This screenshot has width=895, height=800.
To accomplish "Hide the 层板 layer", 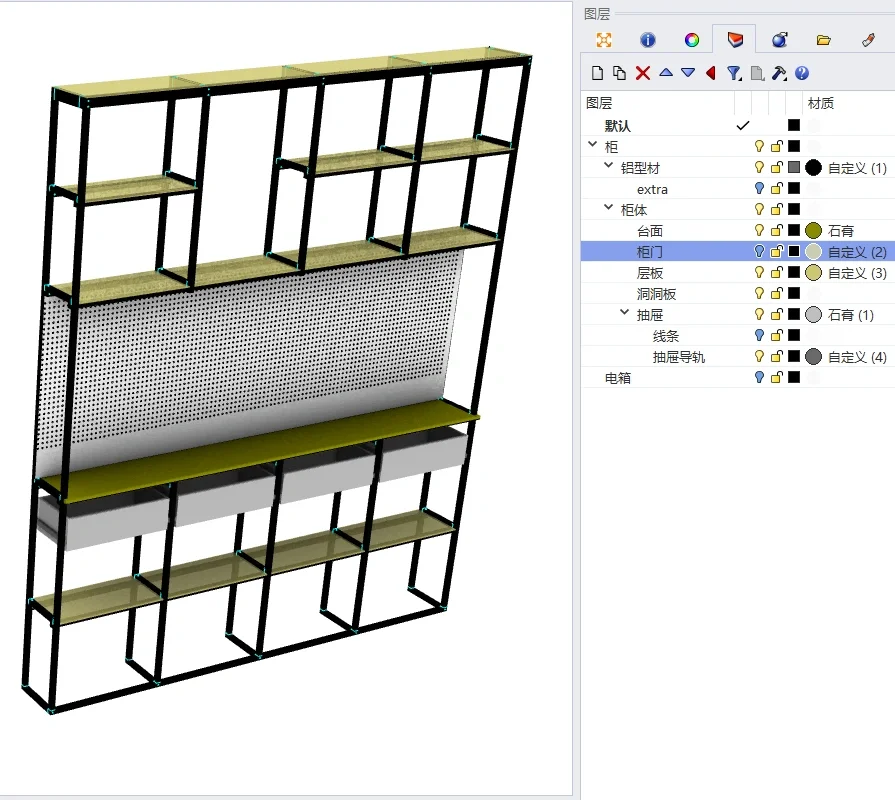I will 759,272.
